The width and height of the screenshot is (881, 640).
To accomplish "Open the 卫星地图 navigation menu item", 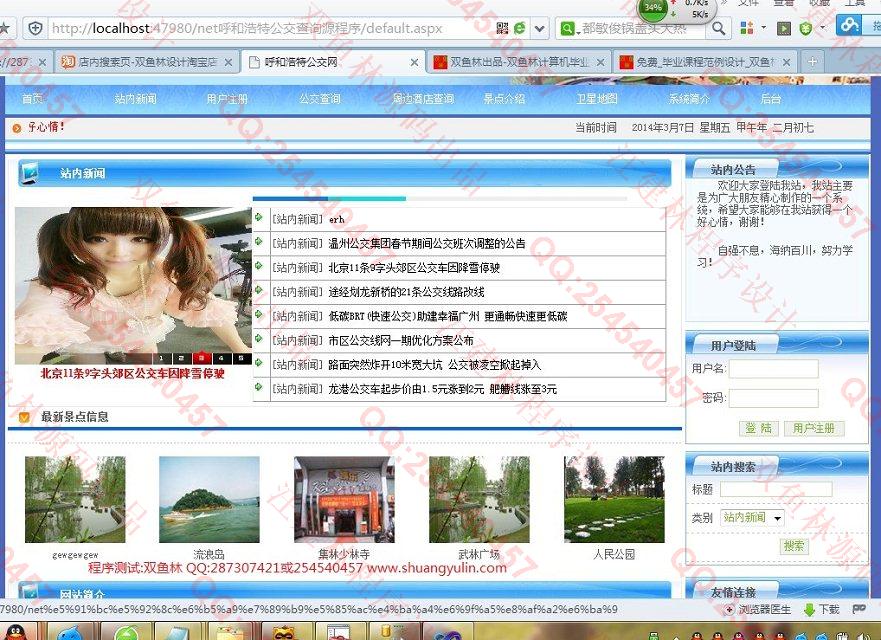I will pyautogui.click(x=597, y=99).
